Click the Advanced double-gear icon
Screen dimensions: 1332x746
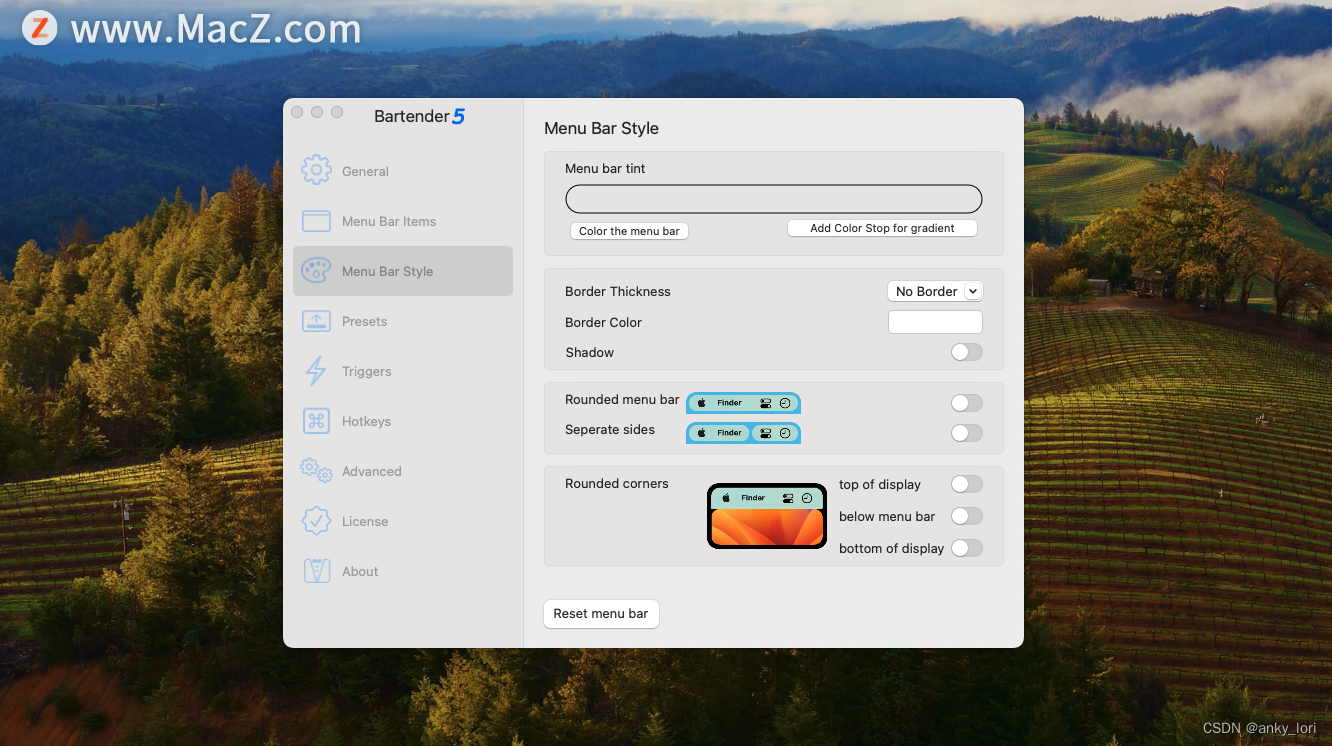point(316,470)
